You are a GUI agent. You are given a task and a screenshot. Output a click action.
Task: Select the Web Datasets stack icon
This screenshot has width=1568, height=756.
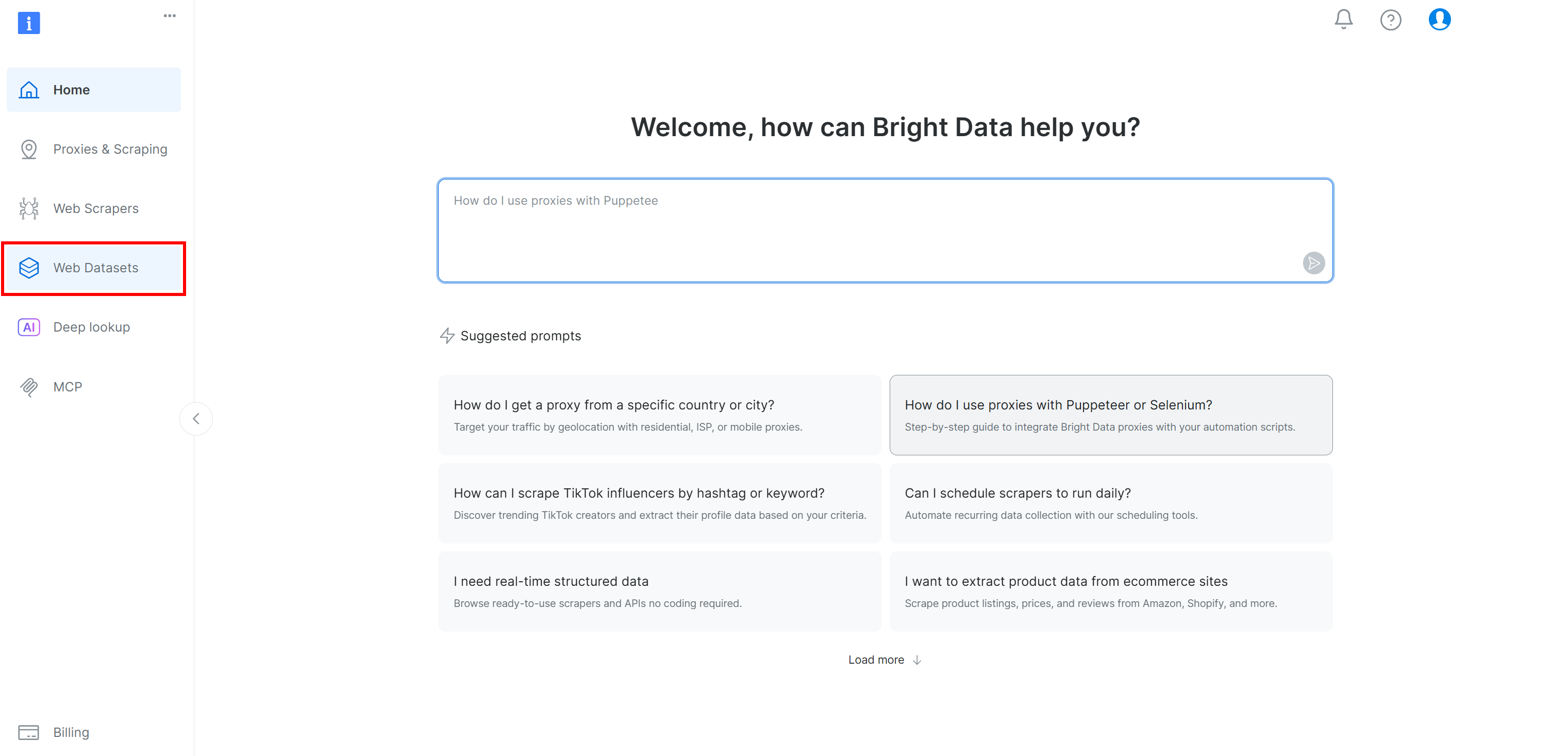29,268
